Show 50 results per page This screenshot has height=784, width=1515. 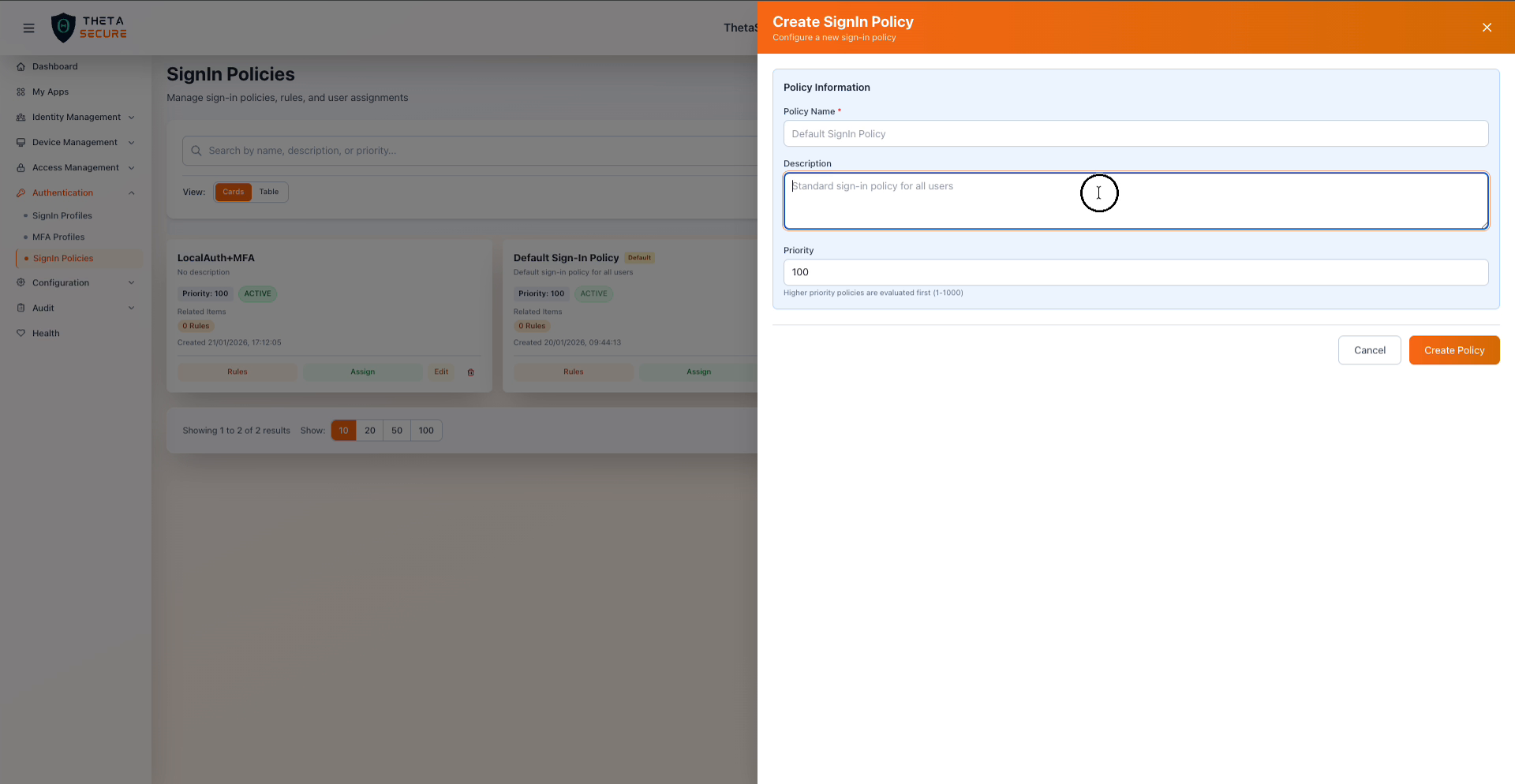(x=397, y=430)
